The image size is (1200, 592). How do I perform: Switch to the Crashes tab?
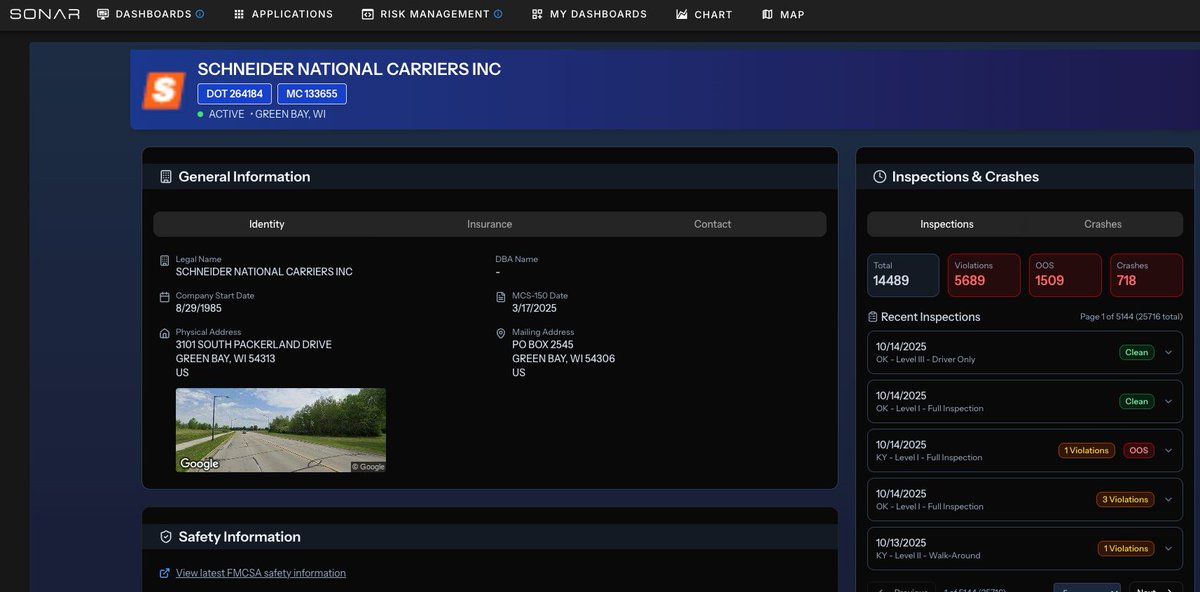1103,224
